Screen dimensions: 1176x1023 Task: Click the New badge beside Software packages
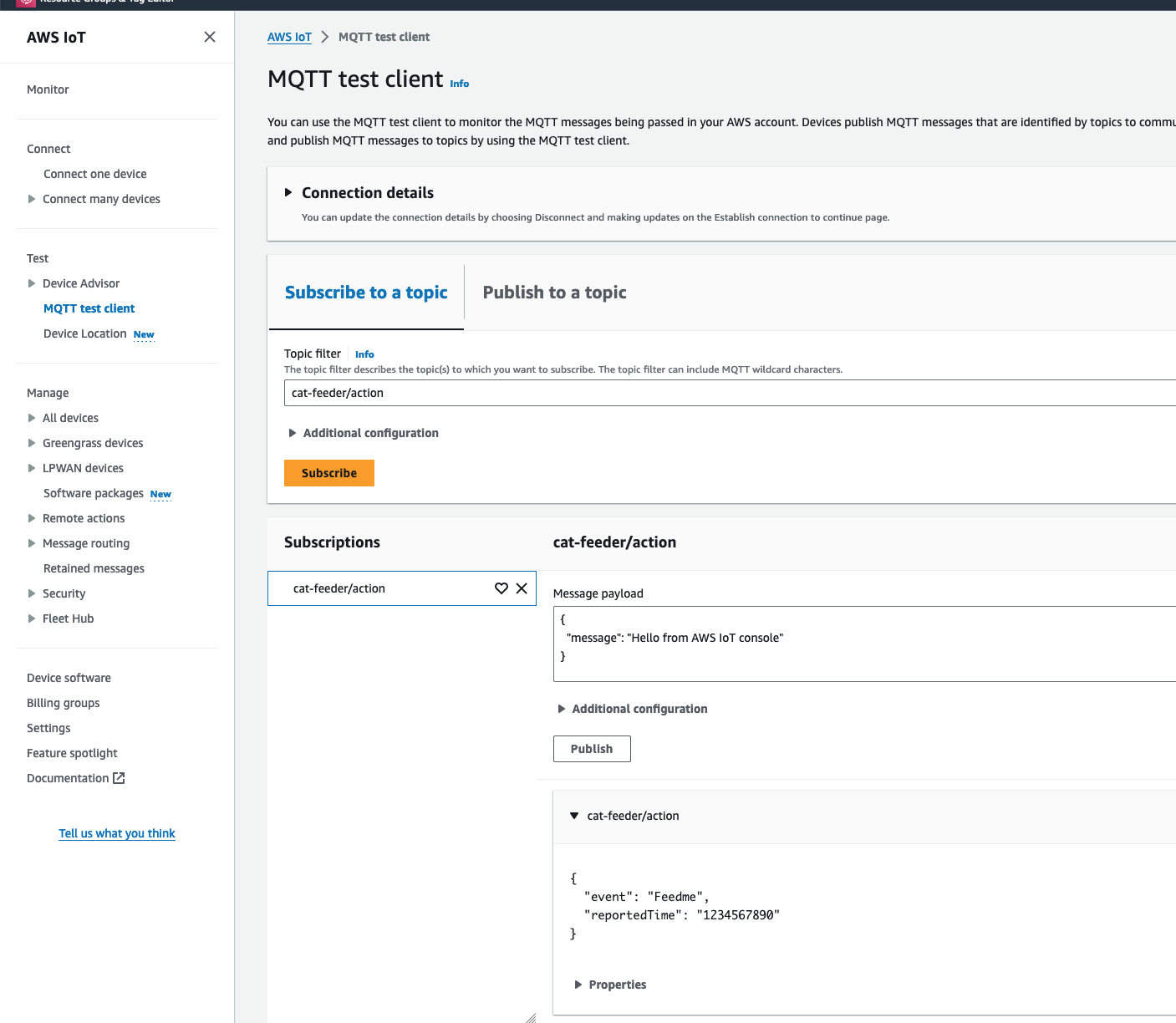(x=160, y=494)
